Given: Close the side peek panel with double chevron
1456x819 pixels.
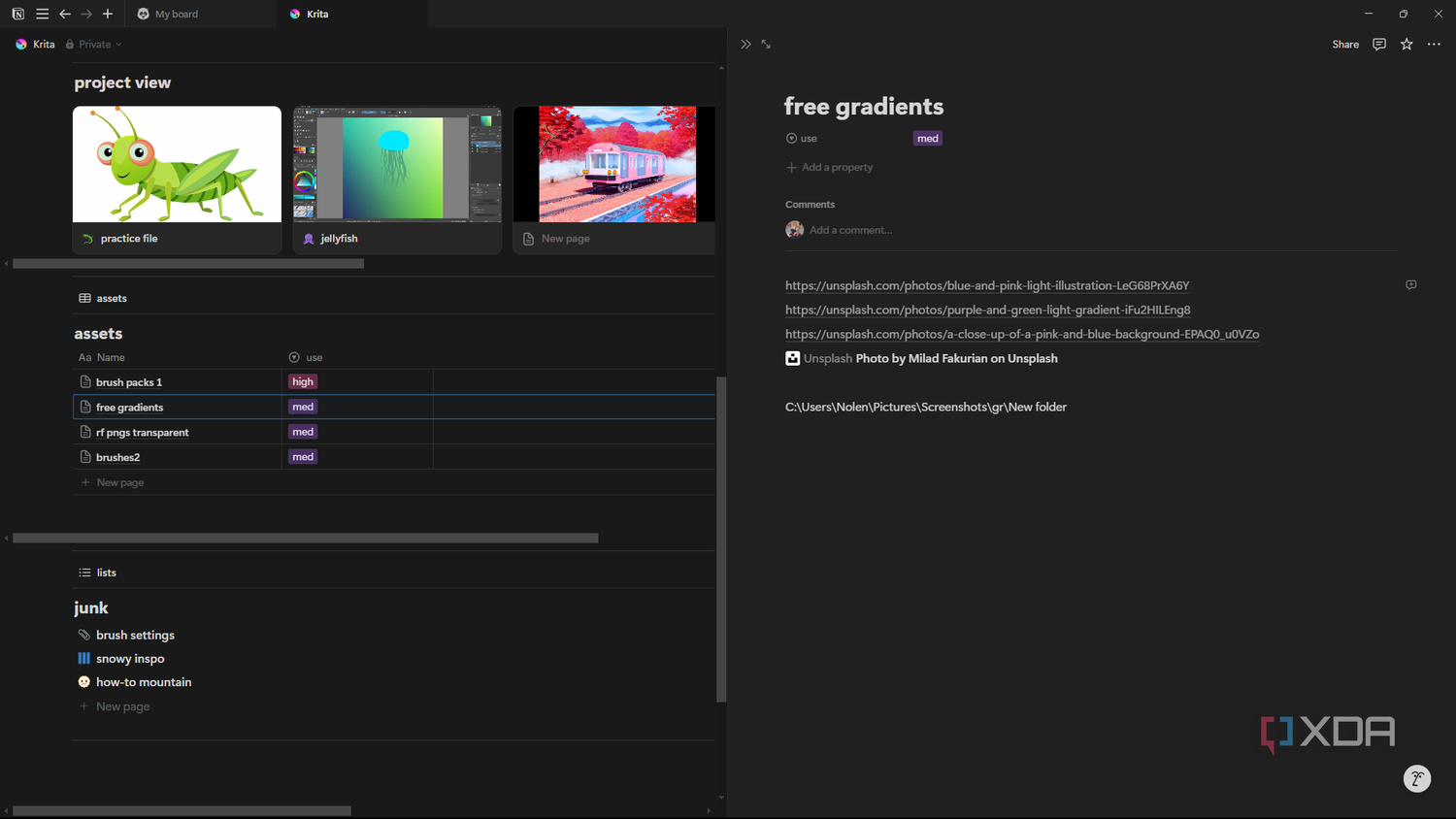Looking at the screenshot, I should [745, 45].
